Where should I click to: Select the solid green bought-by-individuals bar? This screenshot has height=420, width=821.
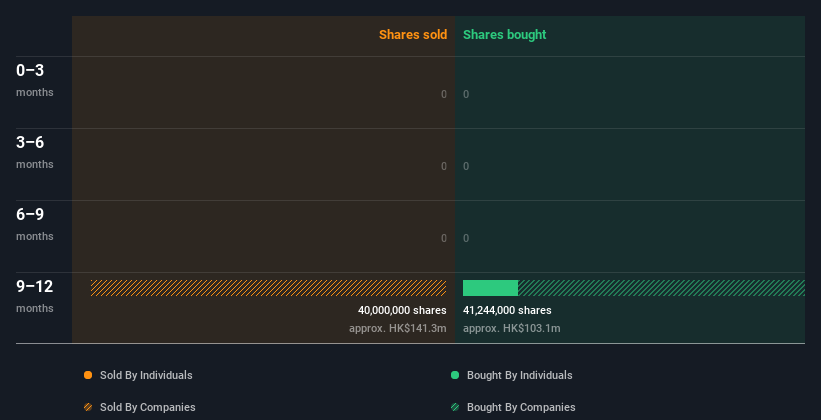pyautogui.click(x=491, y=288)
